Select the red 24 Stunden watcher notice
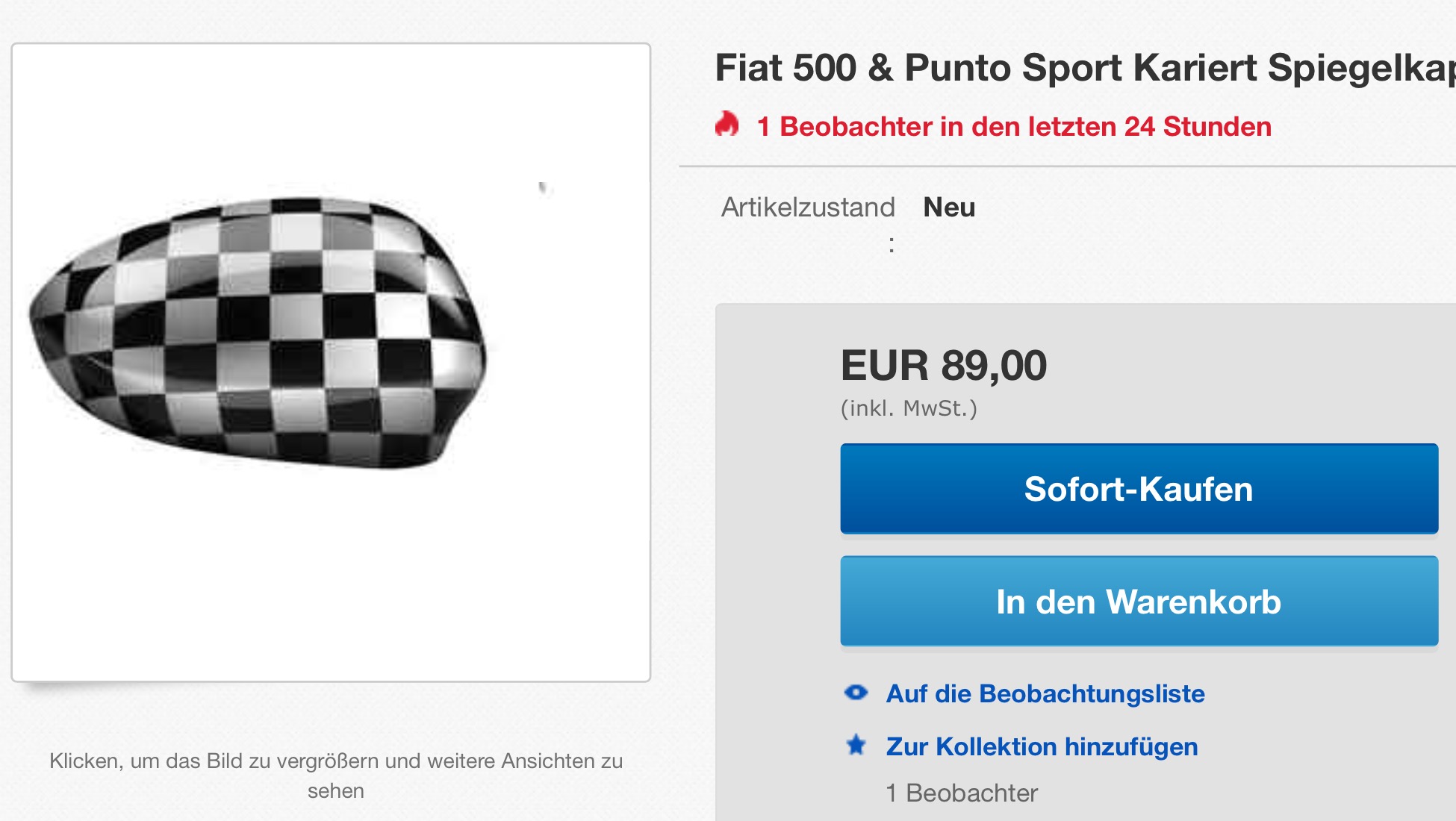1456x821 pixels. (x=1013, y=127)
